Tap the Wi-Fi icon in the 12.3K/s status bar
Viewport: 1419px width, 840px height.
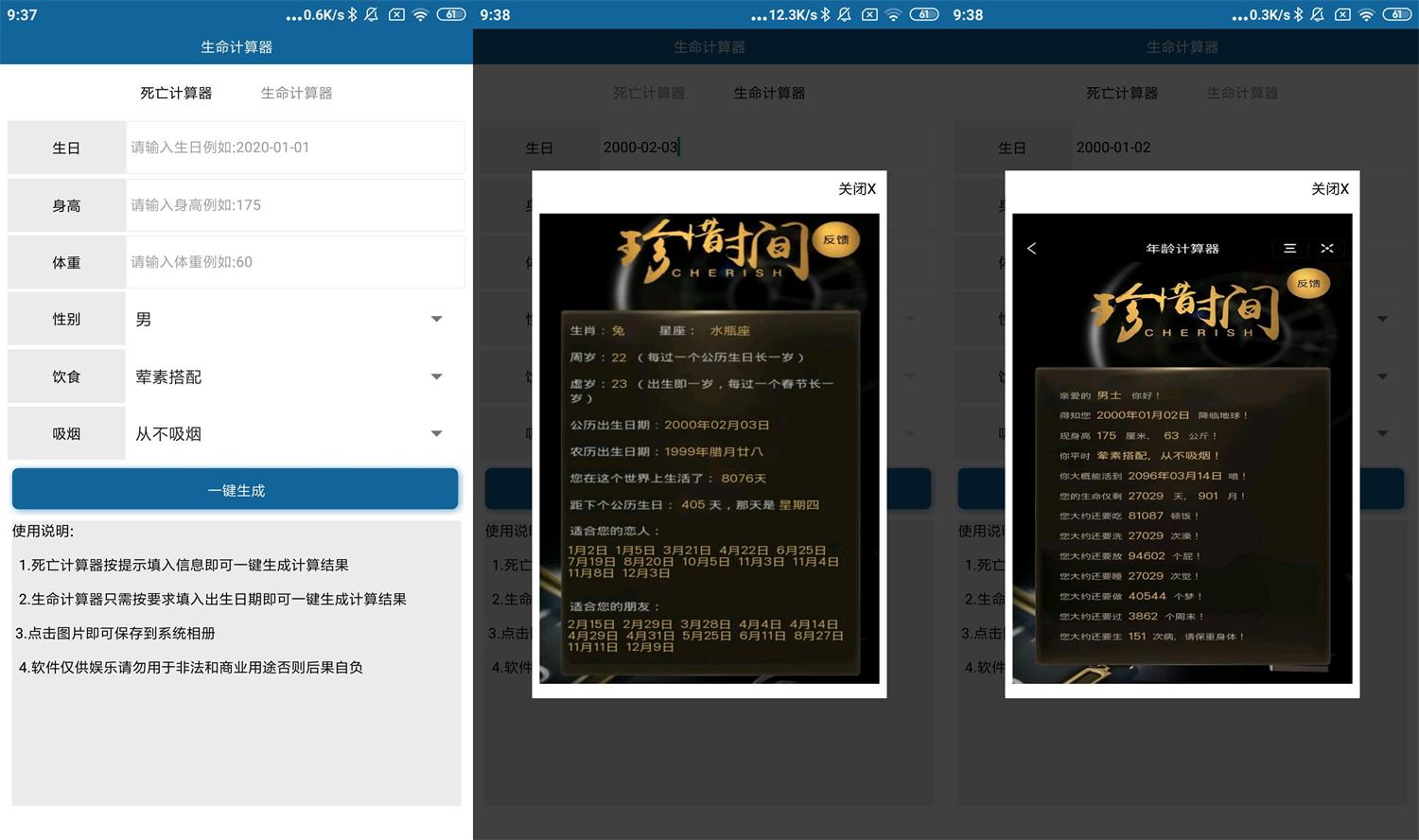(x=893, y=14)
